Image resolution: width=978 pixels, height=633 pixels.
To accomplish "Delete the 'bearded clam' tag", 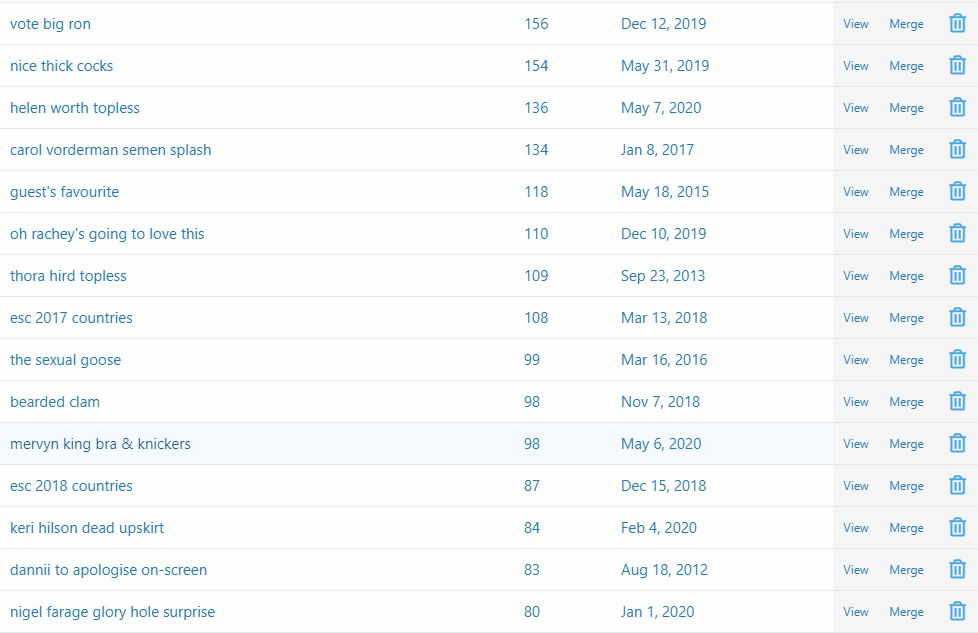I will (x=957, y=402).
